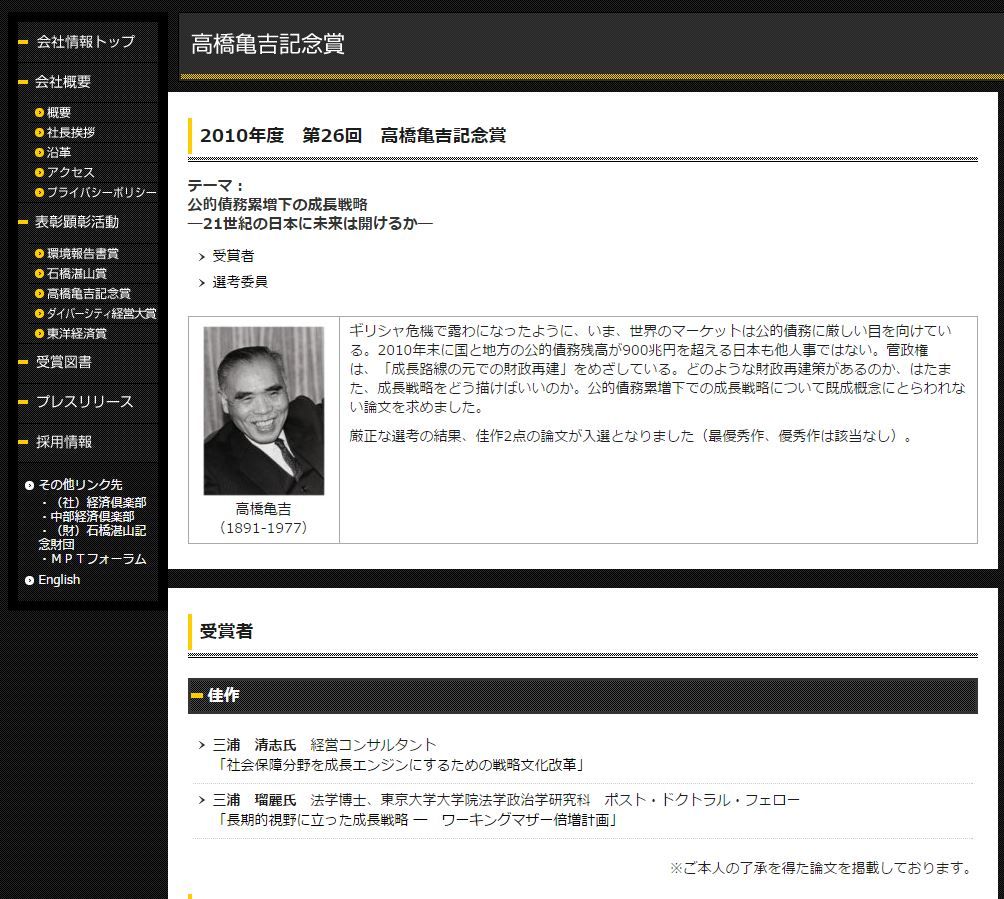Click the chevron before 三浦 清志氏

(202, 745)
